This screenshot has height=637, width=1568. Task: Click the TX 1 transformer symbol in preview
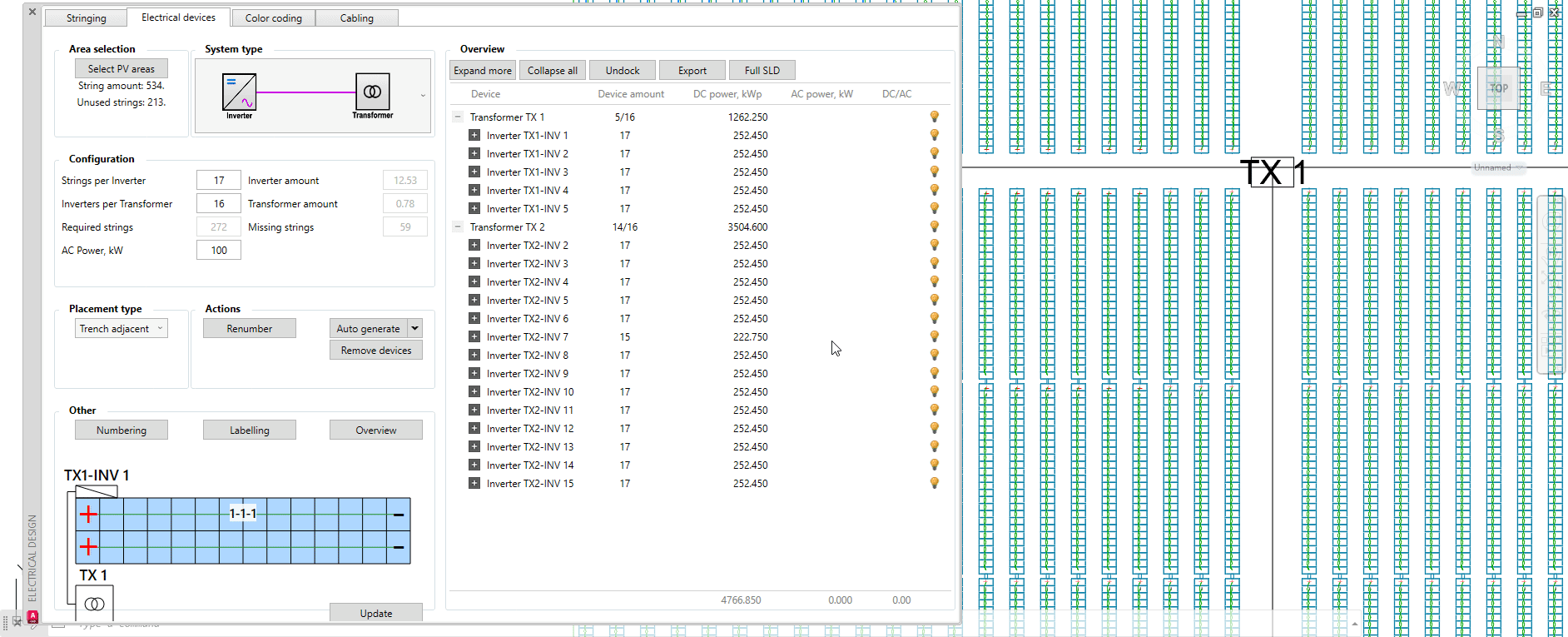point(95,603)
